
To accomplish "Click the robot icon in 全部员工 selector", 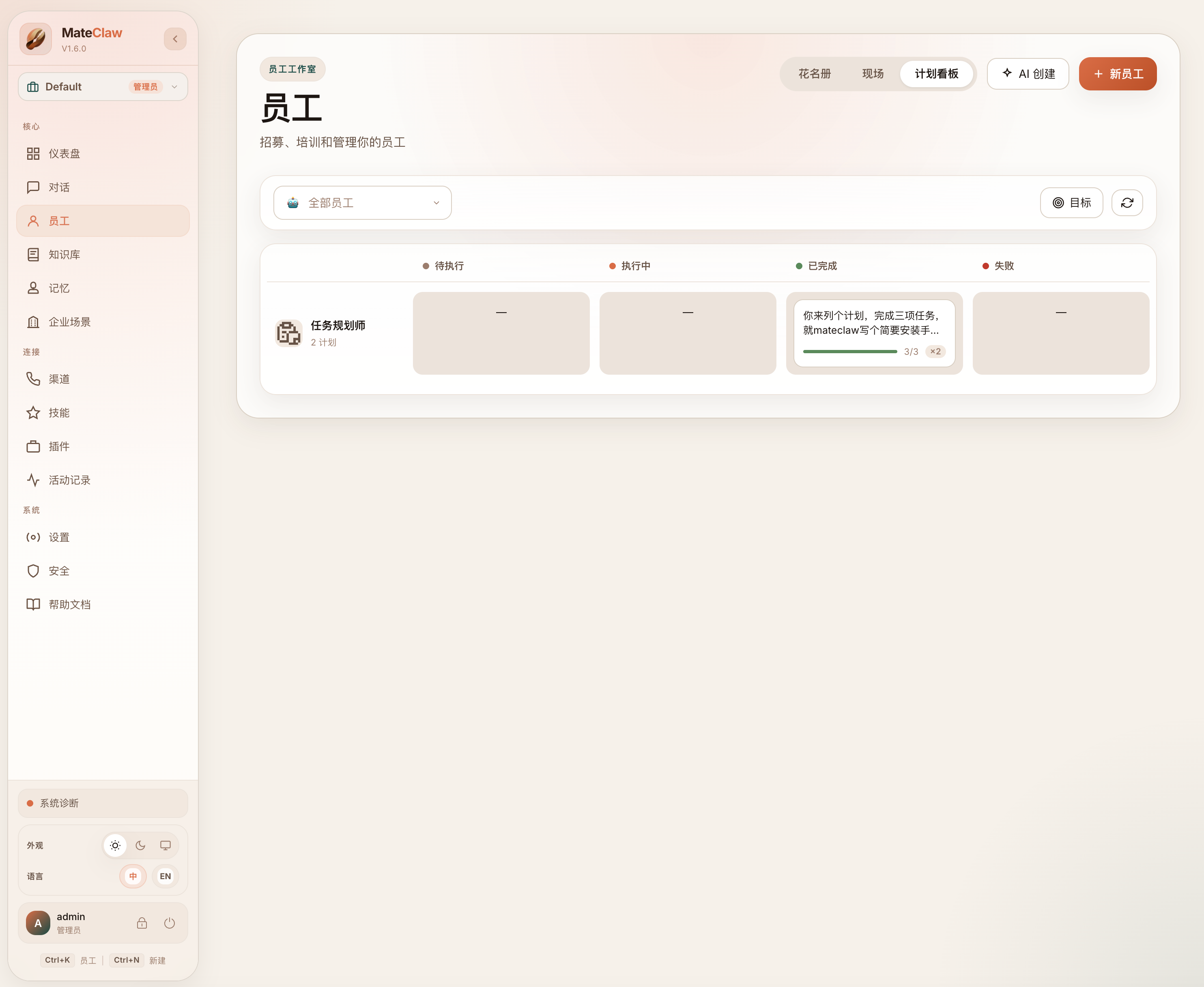I will coord(293,203).
